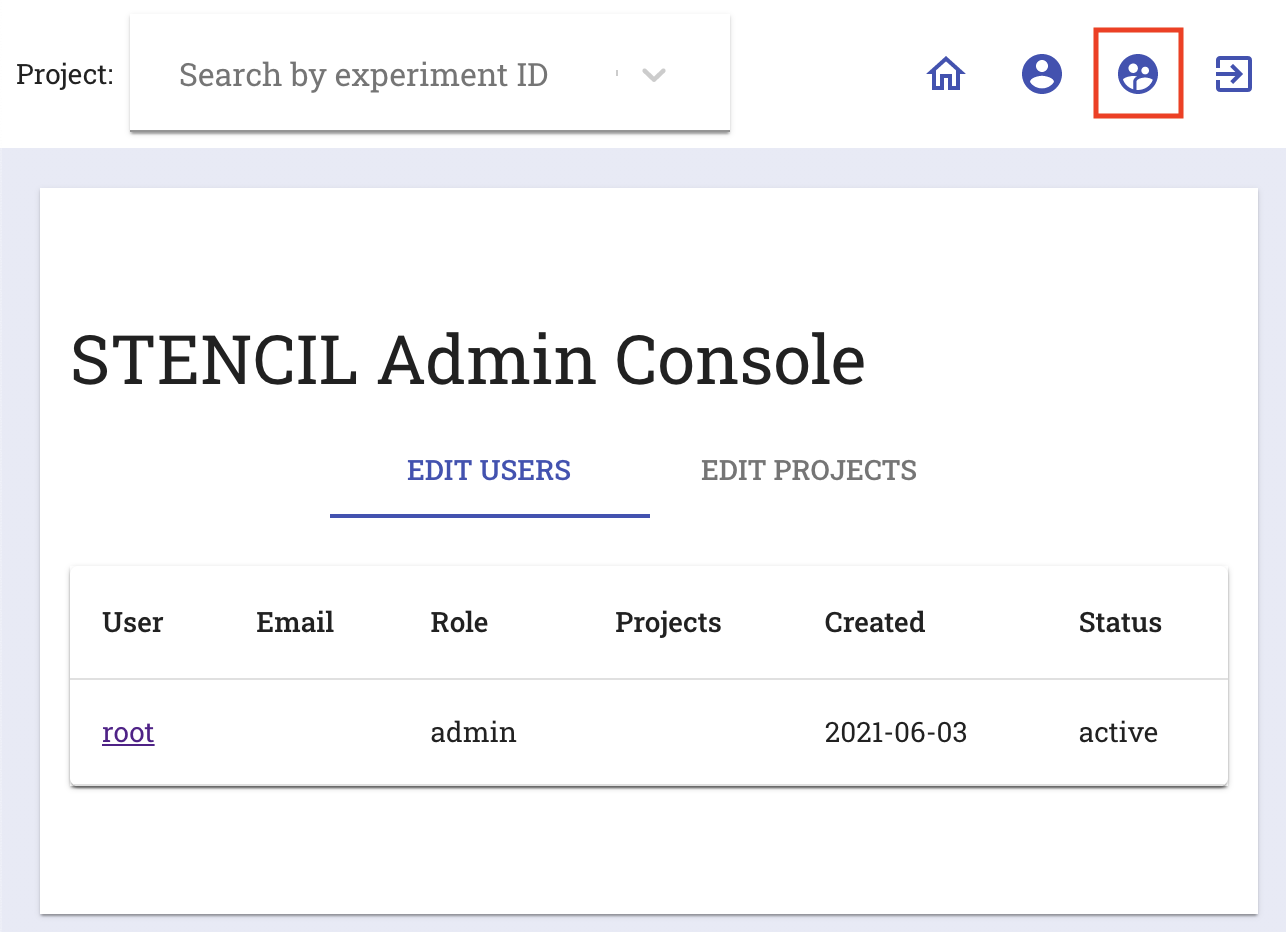Click the Role column header

(459, 622)
